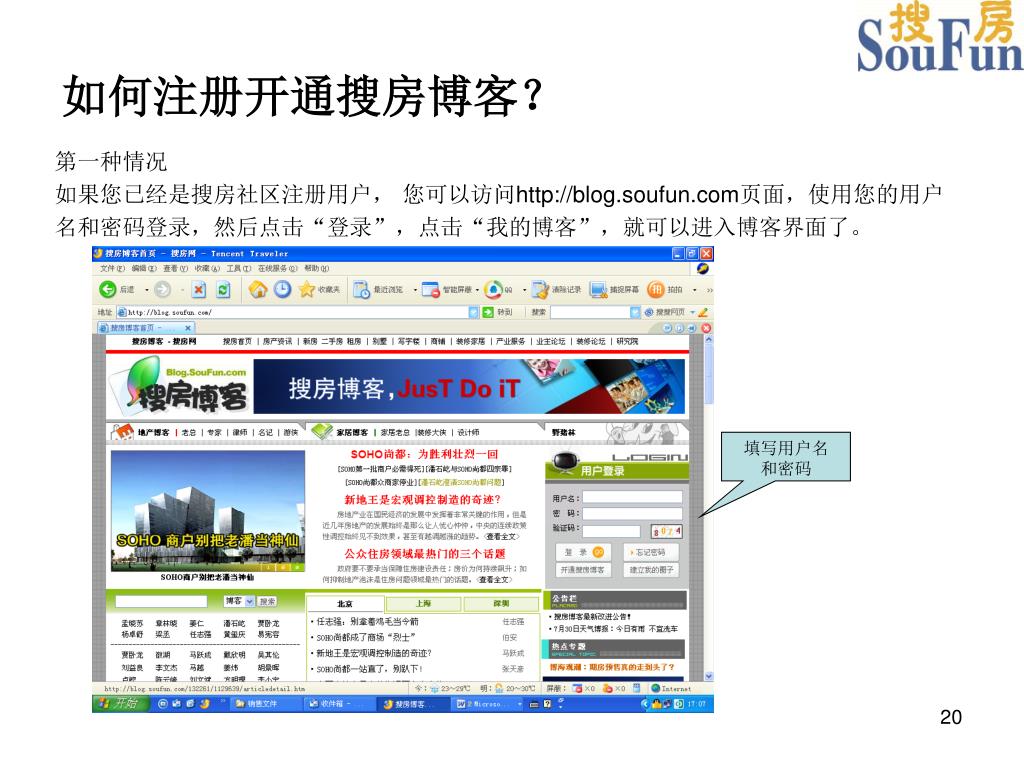Open the address bar dropdown arrow
This screenshot has height=768, width=1024.
pyautogui.click(x=473, y=312)
